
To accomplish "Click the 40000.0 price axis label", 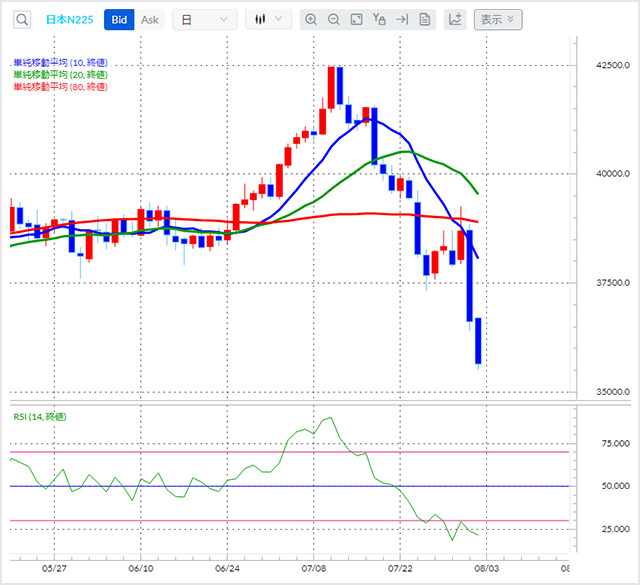I will tap(613, 174).
